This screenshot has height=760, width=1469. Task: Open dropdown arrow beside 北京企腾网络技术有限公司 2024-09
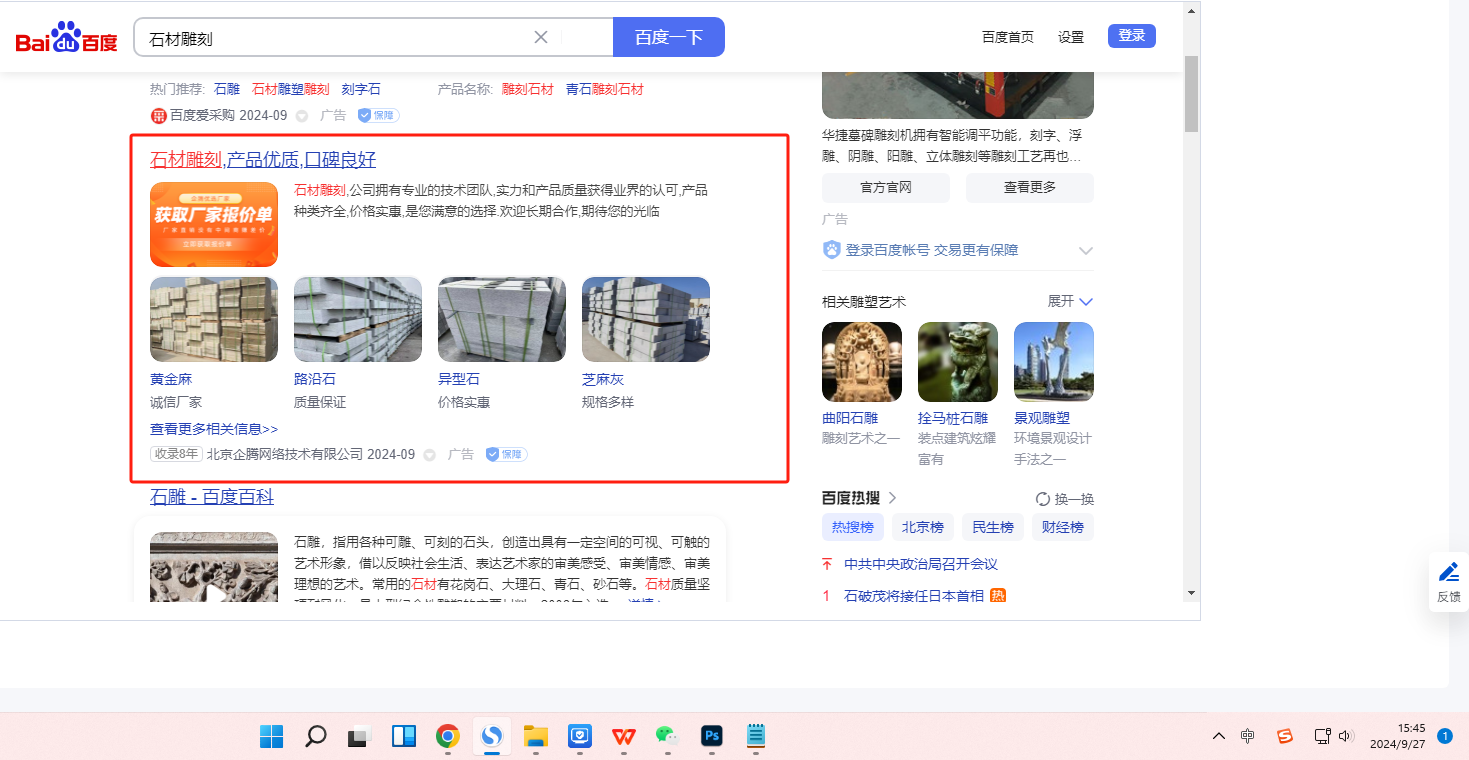(x=430, y=455)
